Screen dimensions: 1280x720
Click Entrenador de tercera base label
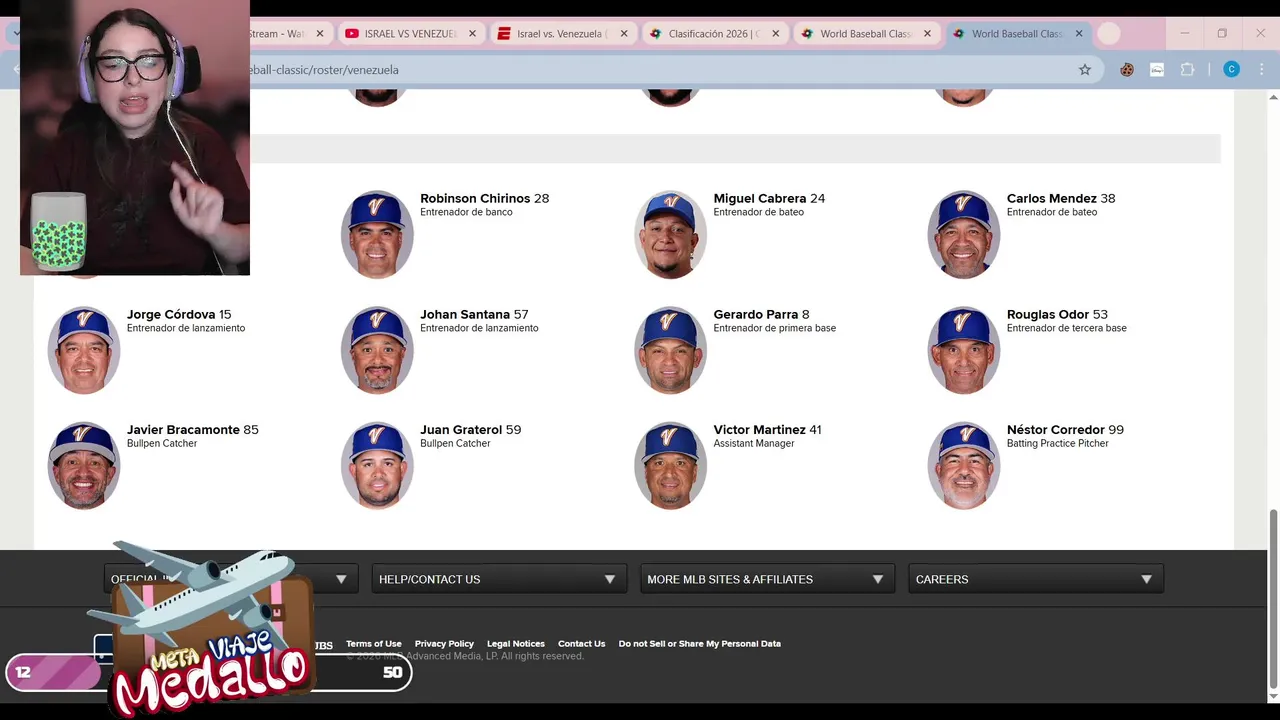1066,328
